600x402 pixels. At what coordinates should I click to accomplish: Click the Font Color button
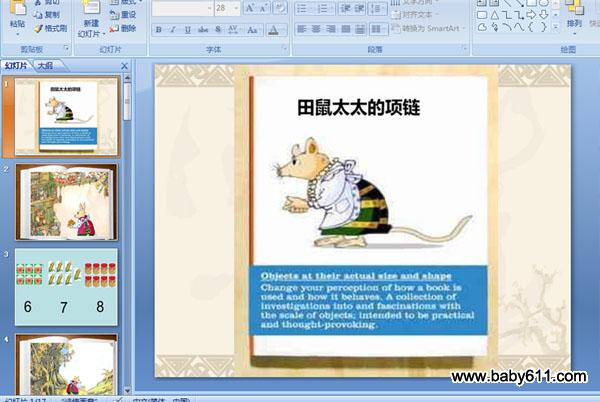(273, 29)
